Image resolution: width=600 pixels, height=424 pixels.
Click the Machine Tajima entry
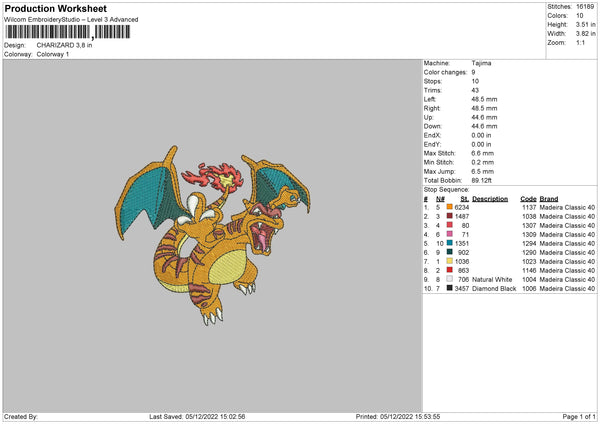[x=457, y=63]
